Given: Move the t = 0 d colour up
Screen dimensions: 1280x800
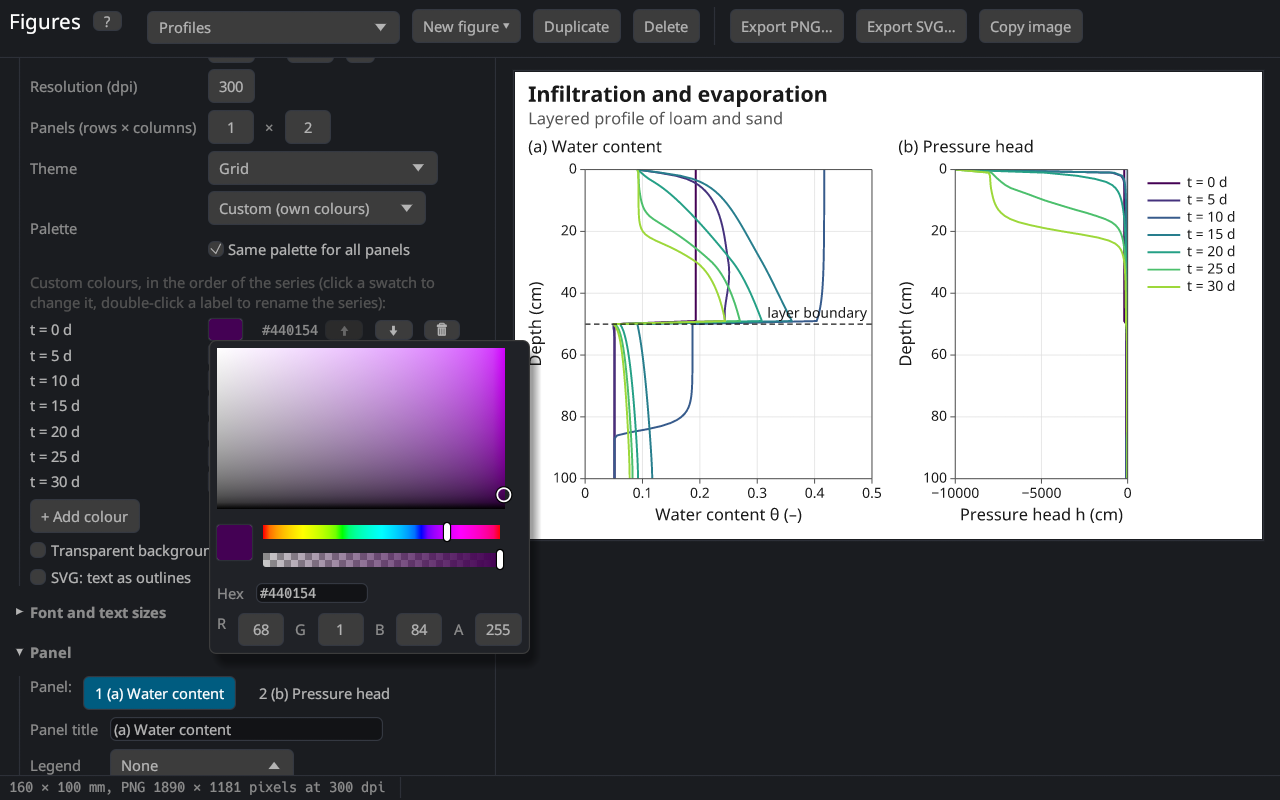Looking at the screenshot, I should click(344, 330).
